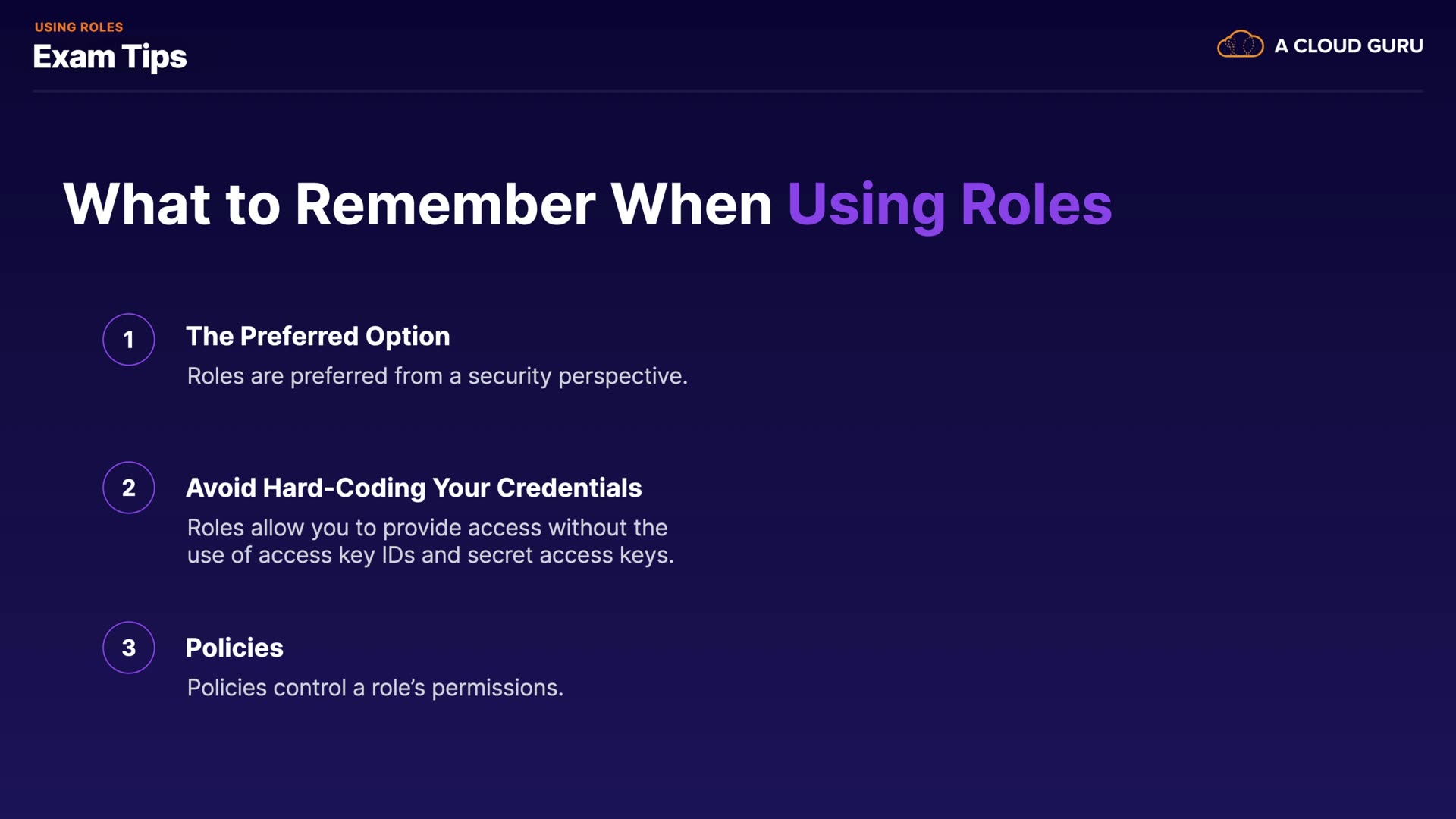Image resolution: width=1456 pixels, height=819 pixels.
Task: Click the "Exam Tips" slide title
Action: (110, 57)
